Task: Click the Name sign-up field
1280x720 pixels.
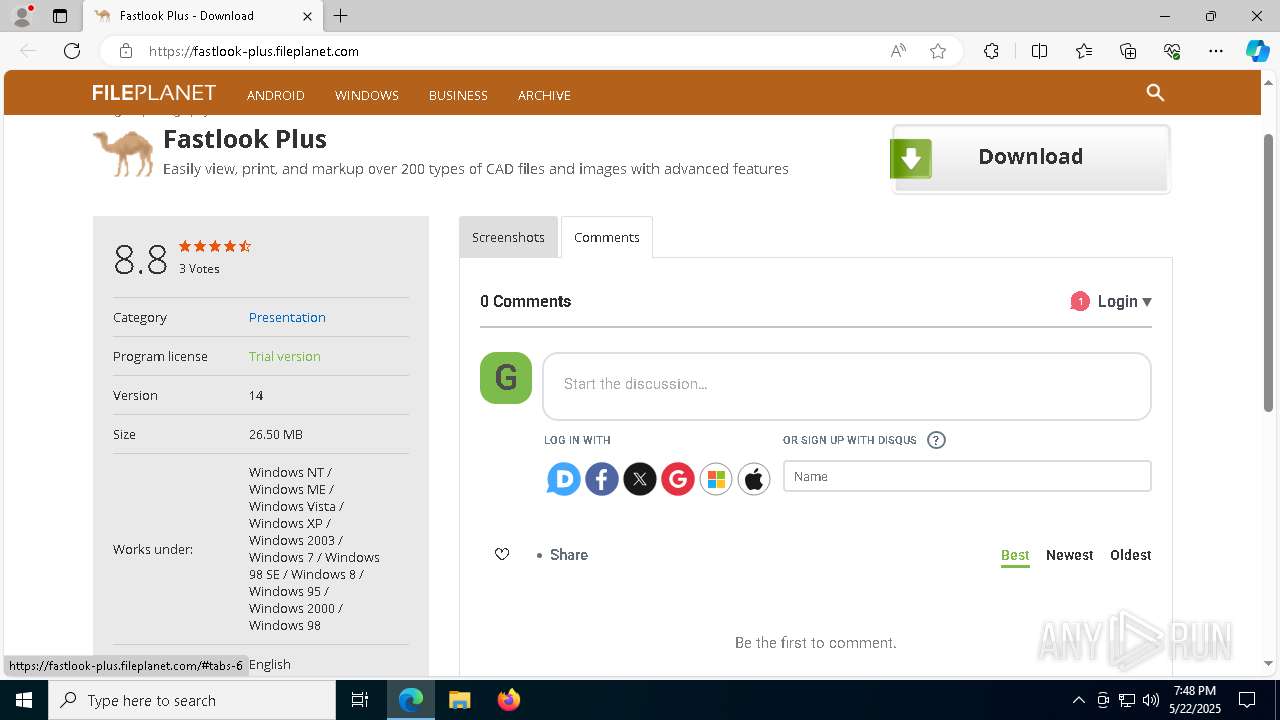Action: 967,476
